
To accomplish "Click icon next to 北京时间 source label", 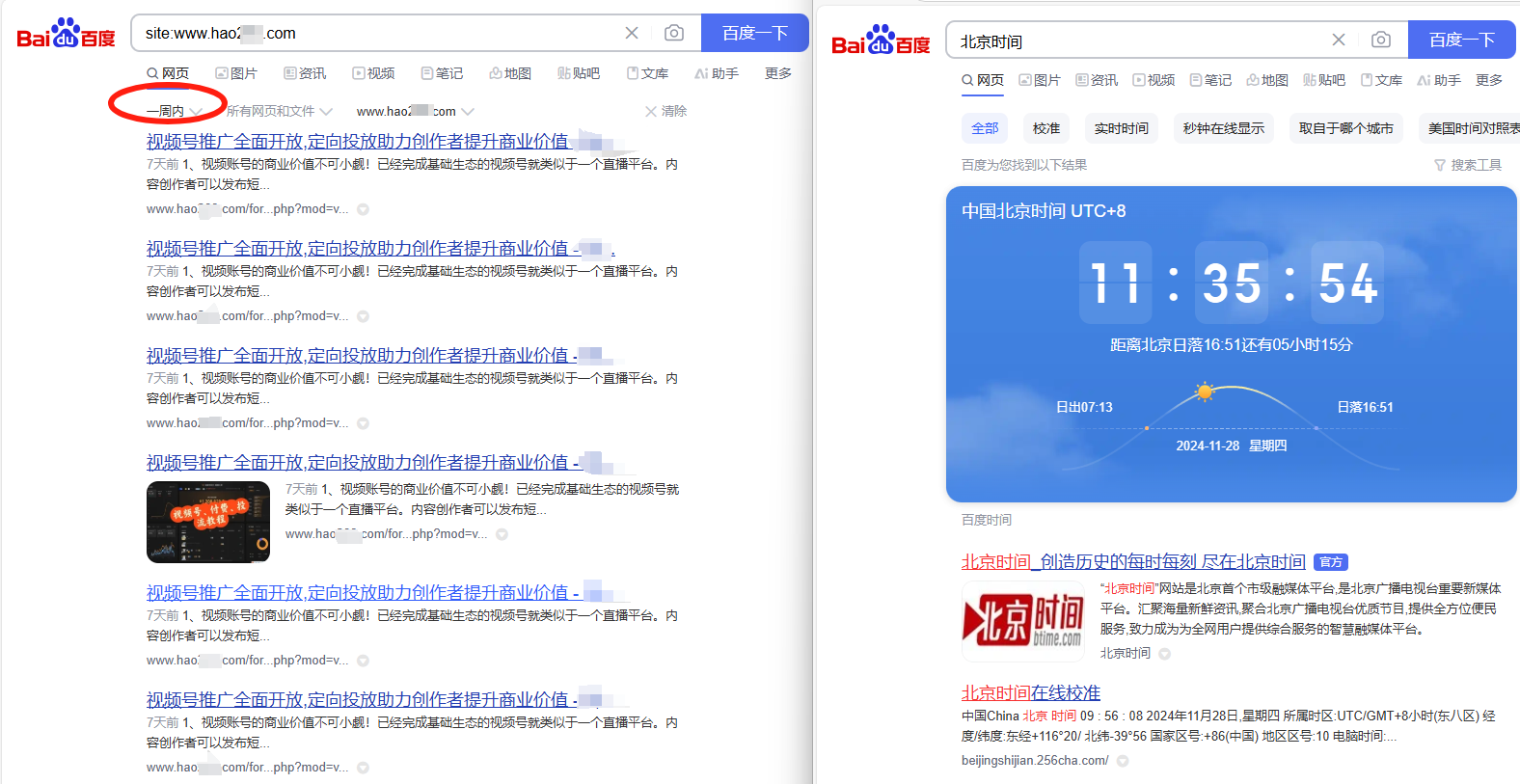I will tap(1165, 654).
